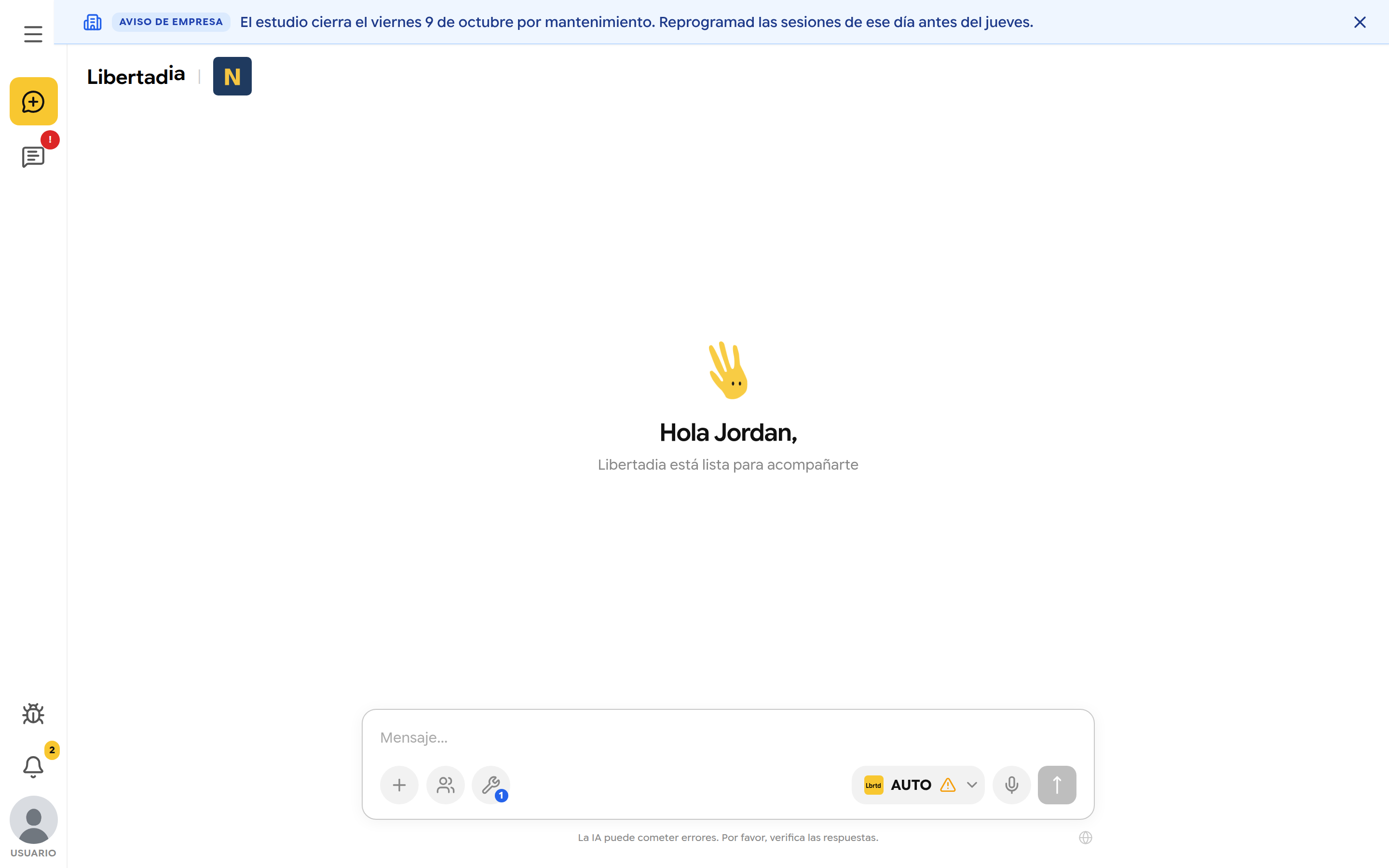Click the Libertadia logo
Image resolution: width=1389 pixels, height=868 pixels.
click(136, 76)
